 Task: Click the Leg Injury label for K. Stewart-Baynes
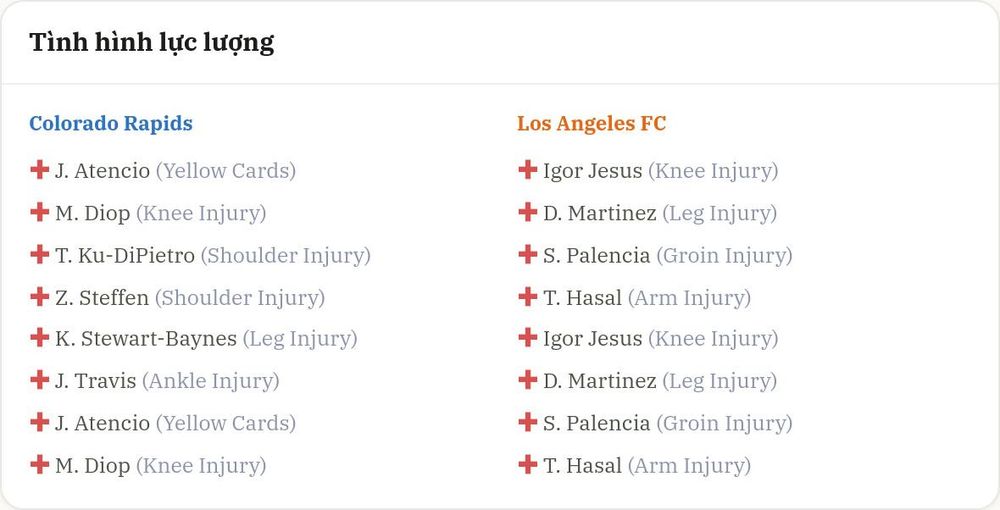[x=300, y=339]
